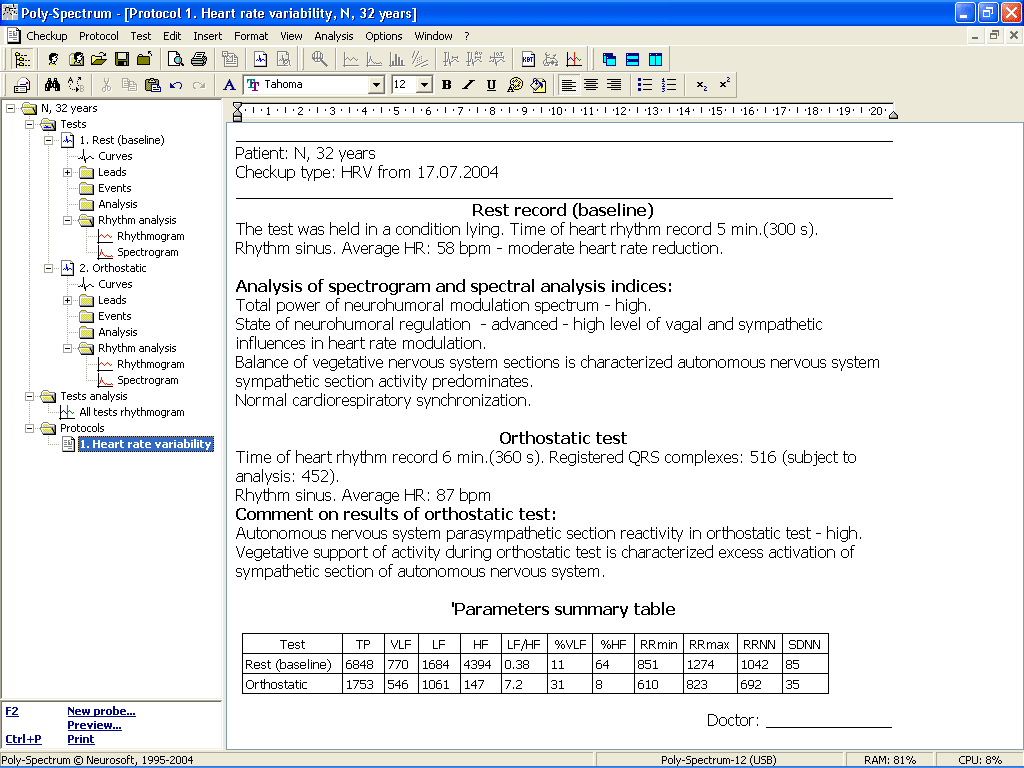Click the Ctrl+P shortcut link

tap(24, 739)
